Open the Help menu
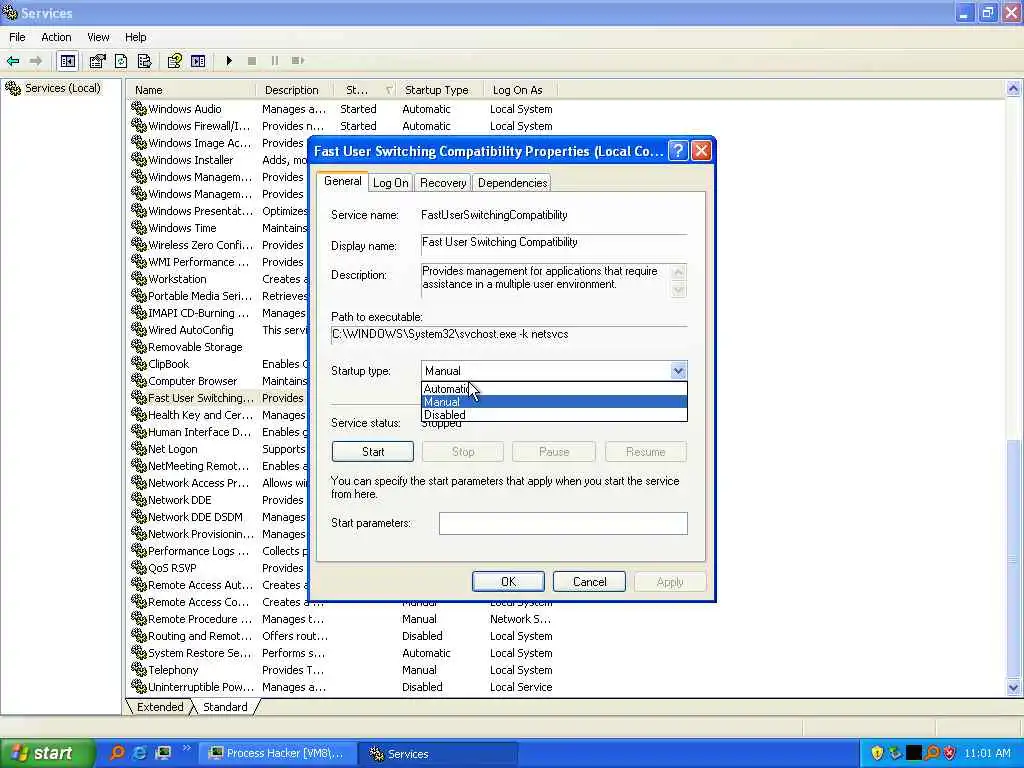1024x768 pixels. [135, 37]
